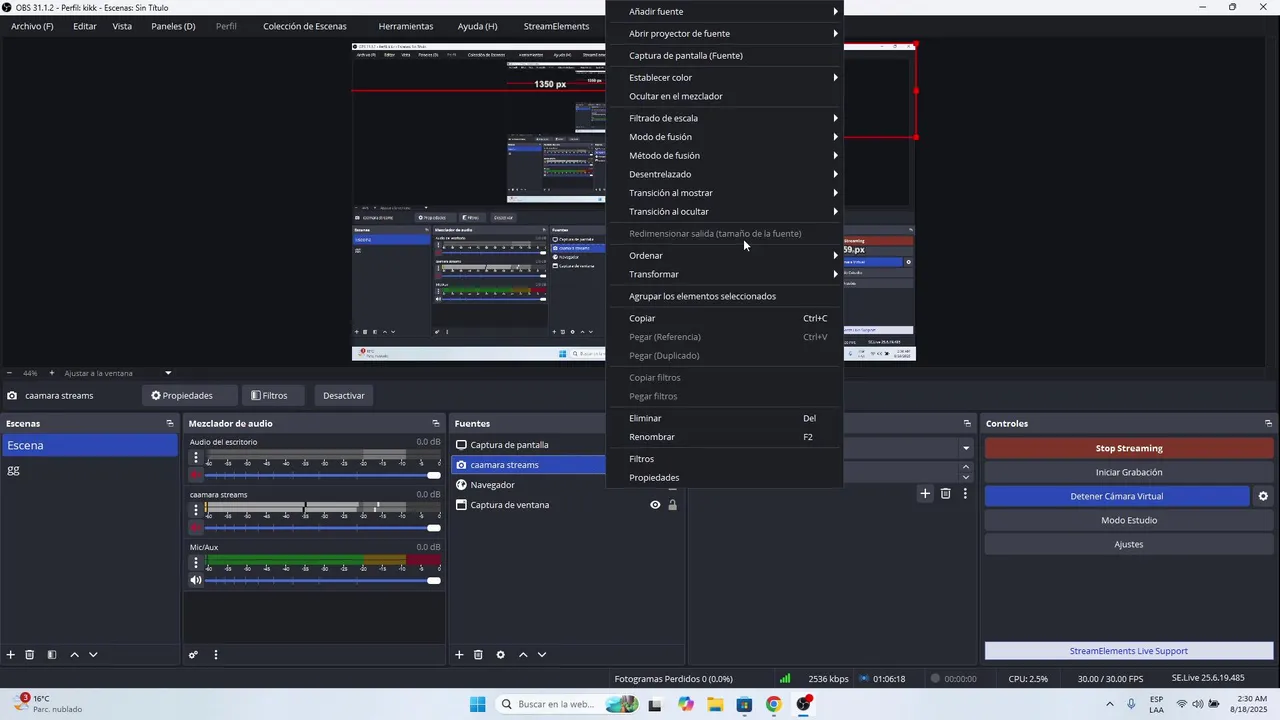Screen dimensions: 1280x720
Task: Add a new scene with the plus icon
Action: [x=11, y=655]
